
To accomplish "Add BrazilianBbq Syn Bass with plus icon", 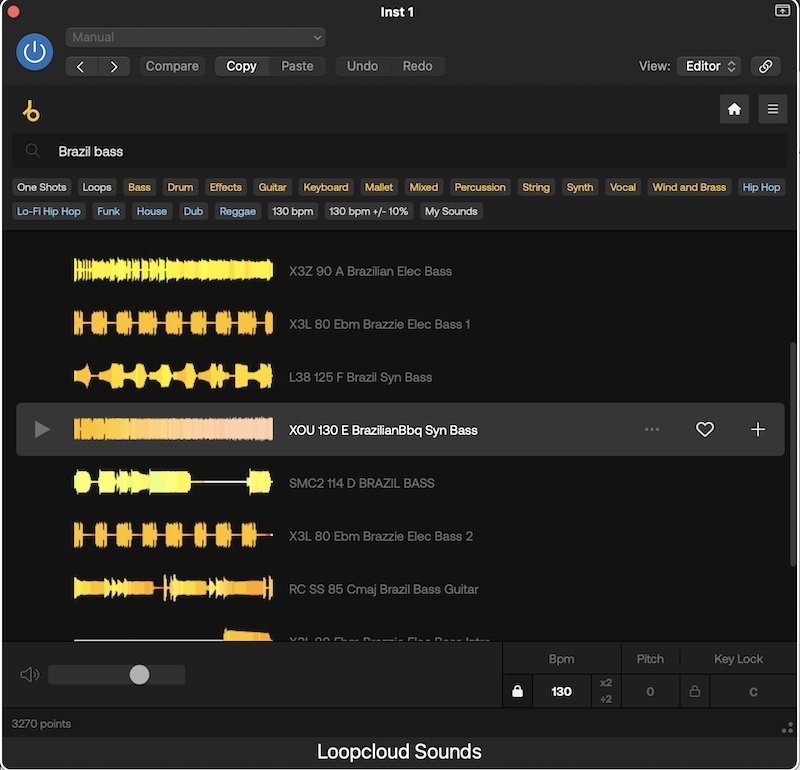I will pos(758,429).
